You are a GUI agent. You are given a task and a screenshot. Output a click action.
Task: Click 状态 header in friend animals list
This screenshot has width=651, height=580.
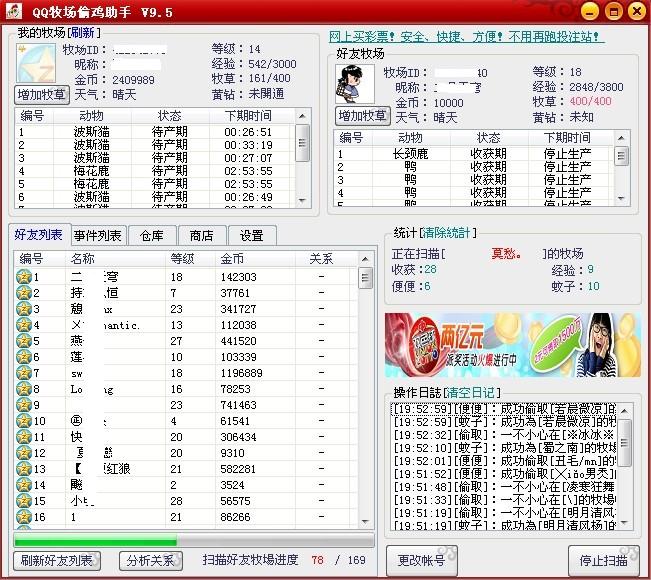pyautogui.click(x=489, y=138)
